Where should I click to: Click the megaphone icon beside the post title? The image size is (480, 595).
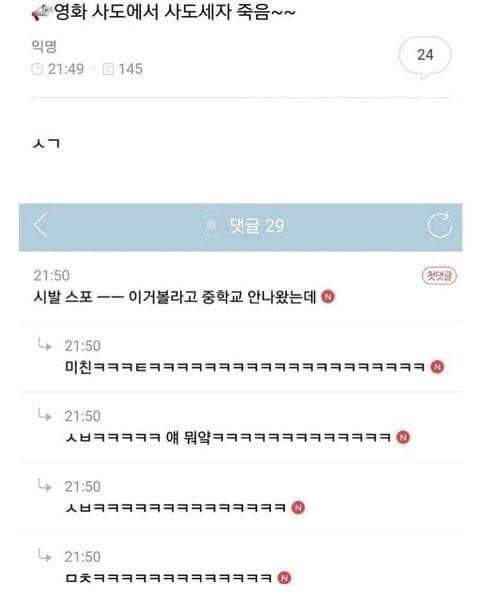click(40, 14)
